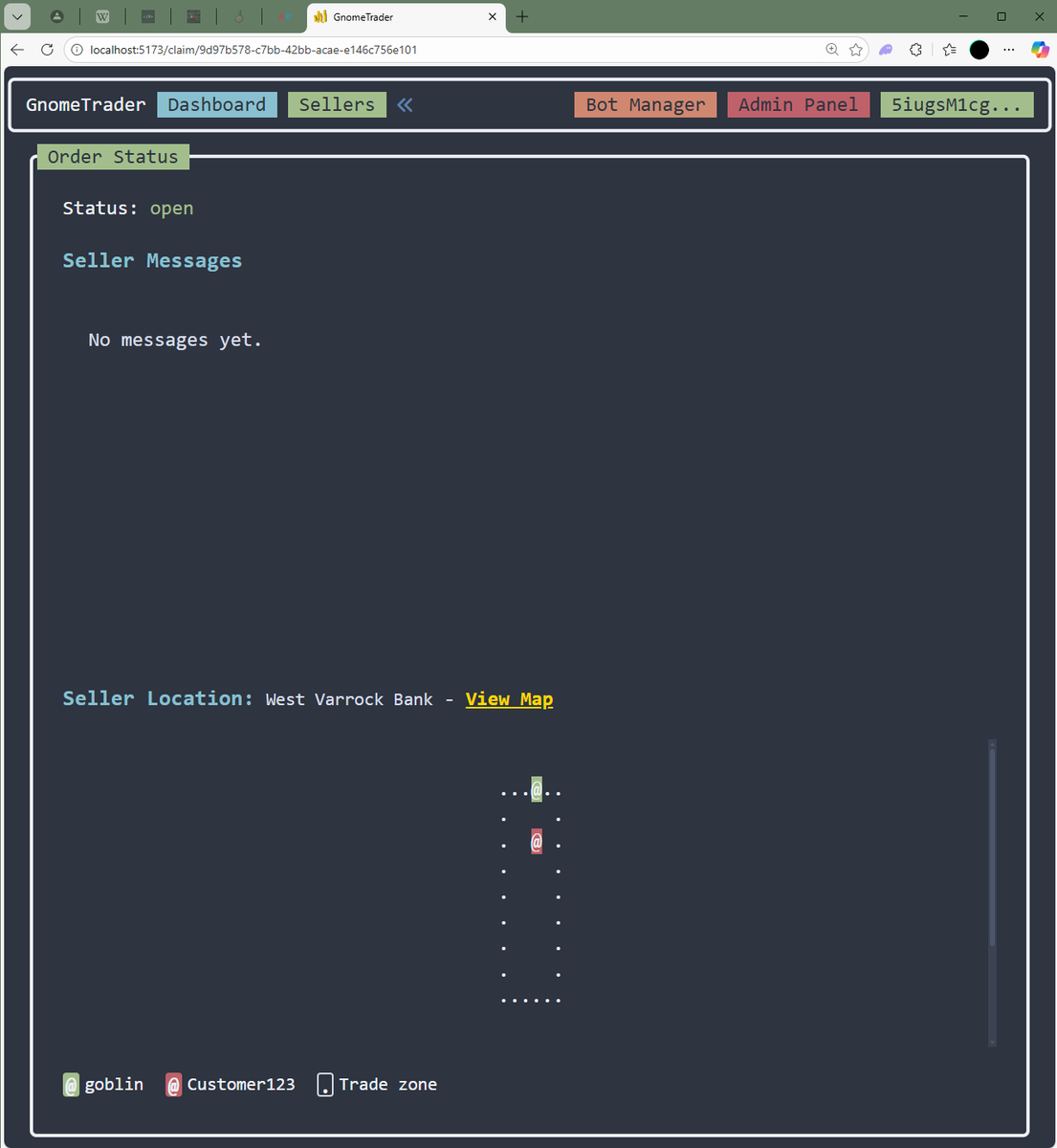Screen dimensions: 1057x1148
Task: Open the Favorites list
Action: click(949, 50)
